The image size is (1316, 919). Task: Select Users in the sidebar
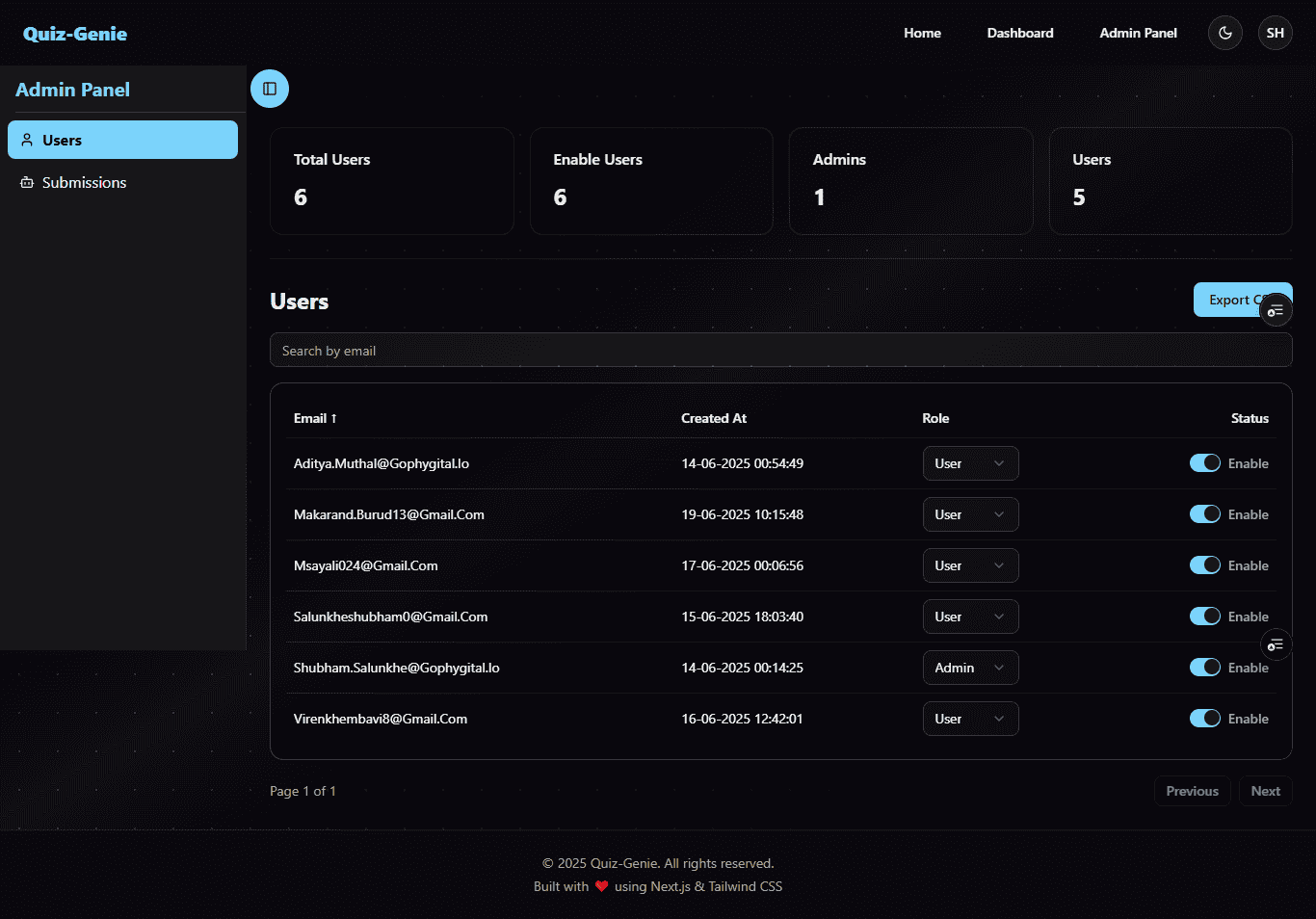click(122, 140)
